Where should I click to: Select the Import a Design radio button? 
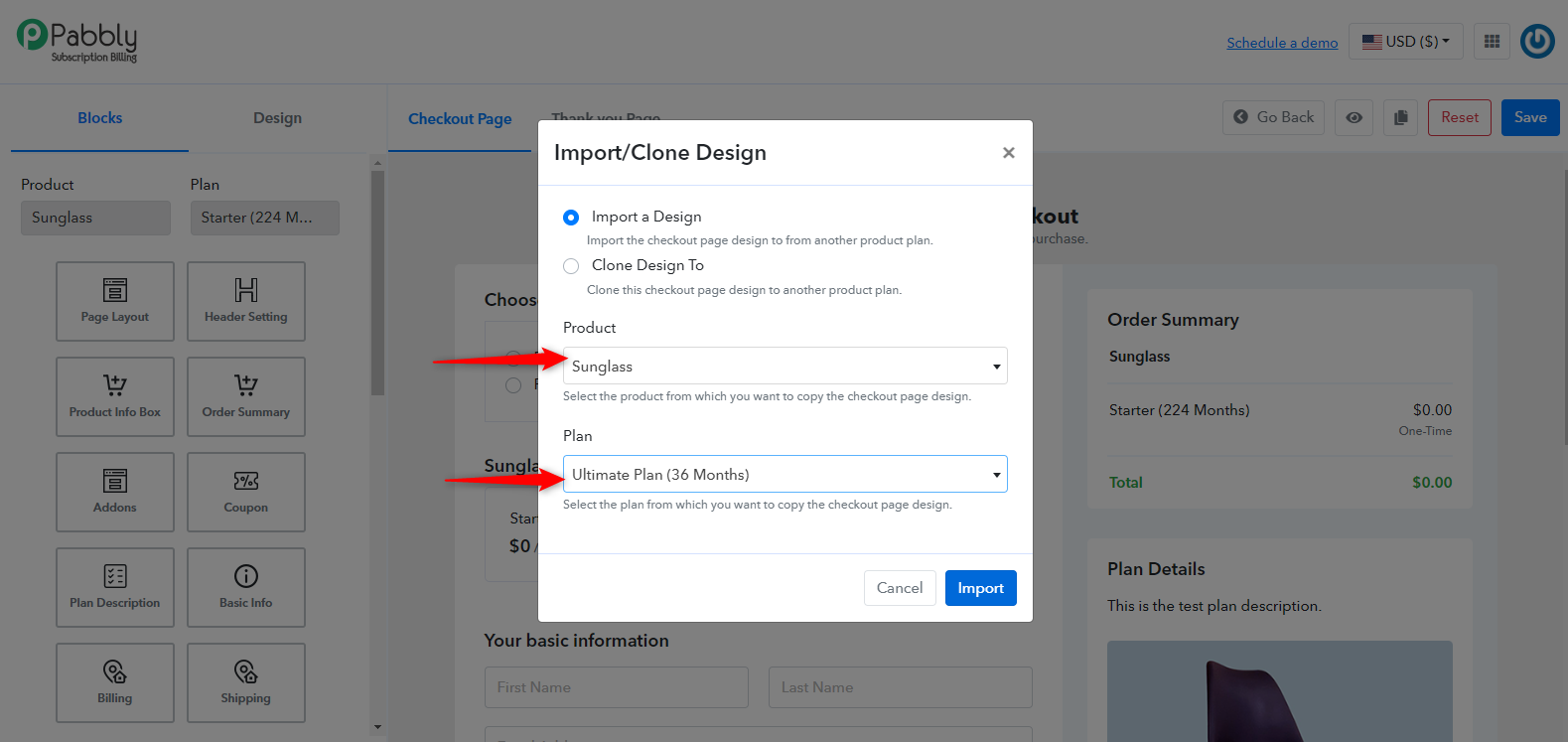pos(571,217)
